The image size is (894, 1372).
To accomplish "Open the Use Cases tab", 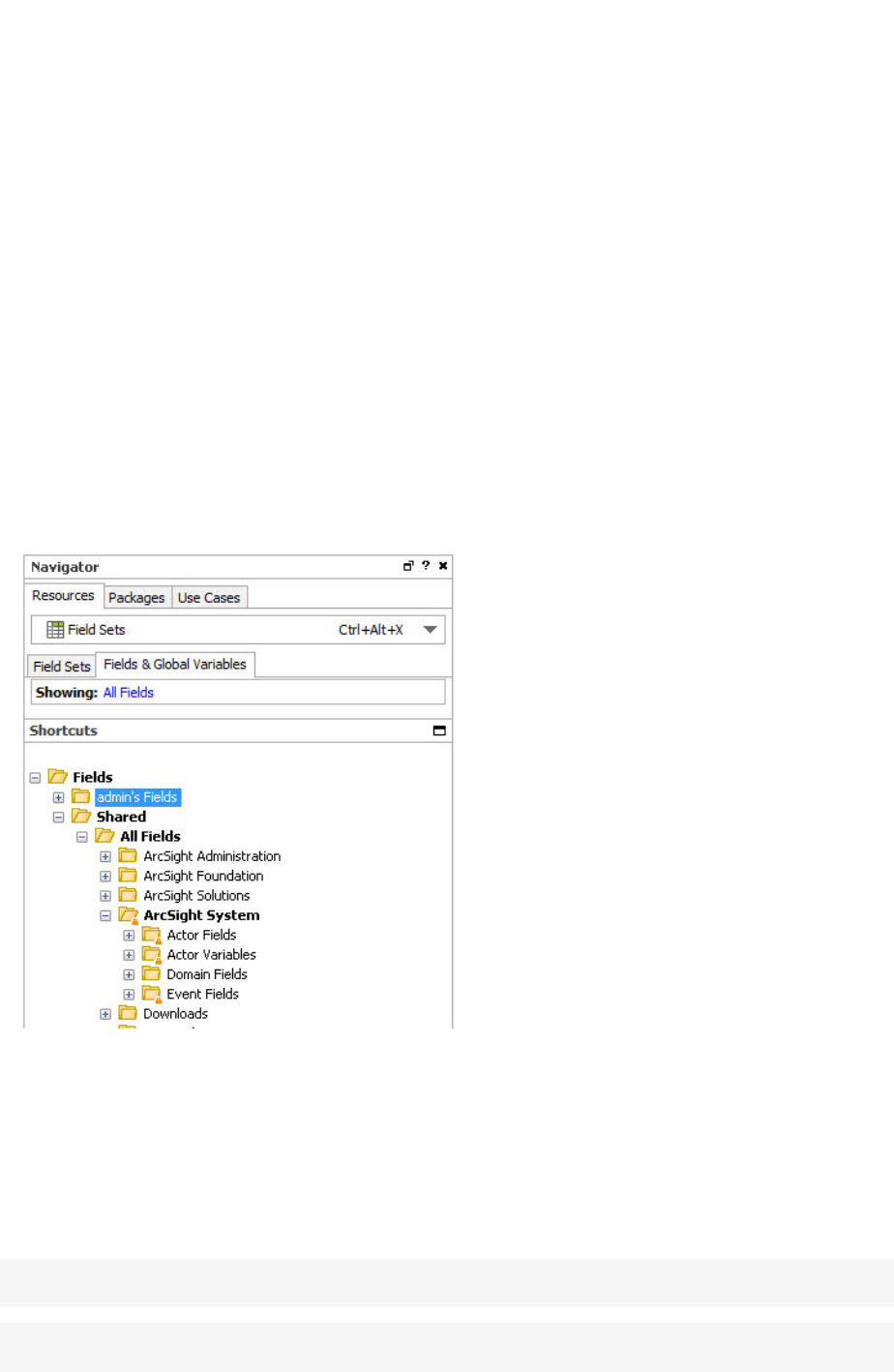I will point(209,598).
